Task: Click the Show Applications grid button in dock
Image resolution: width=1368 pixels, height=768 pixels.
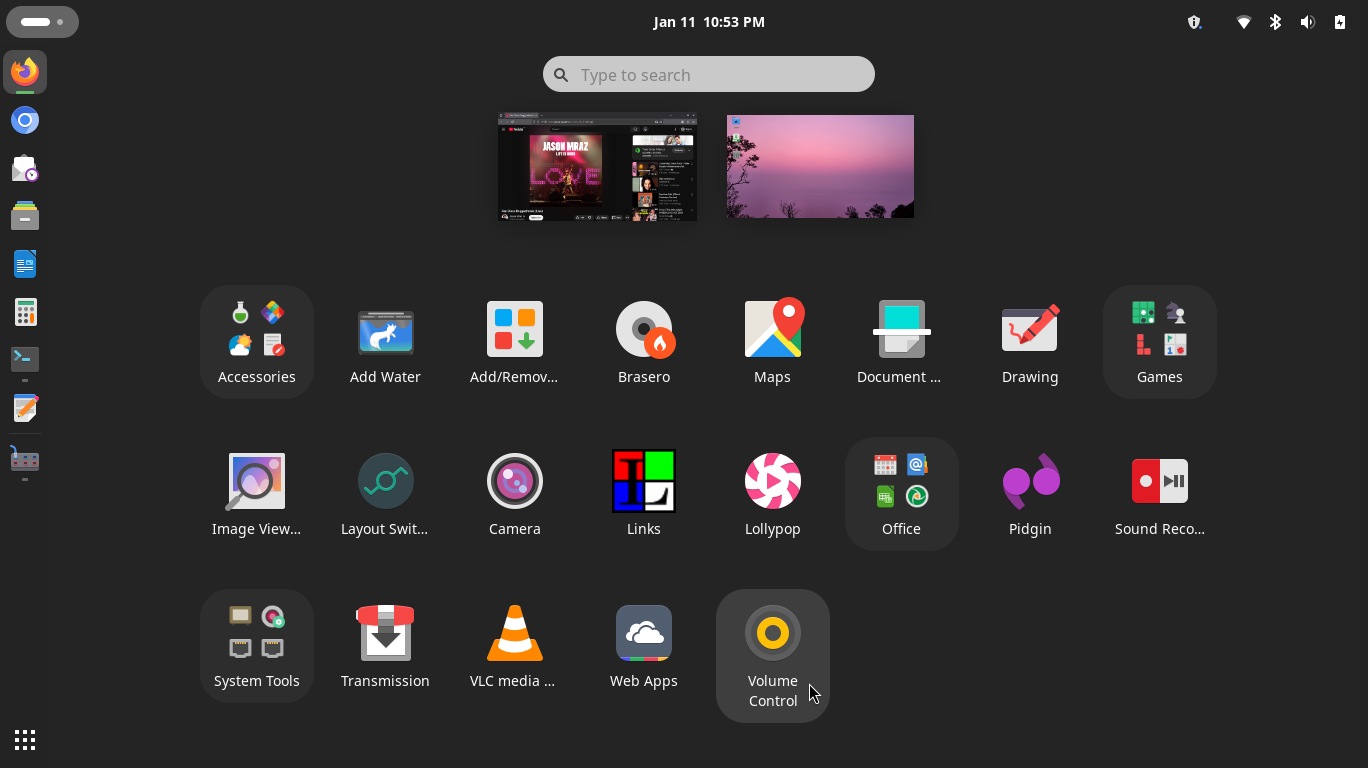Action: pos(25,740)
